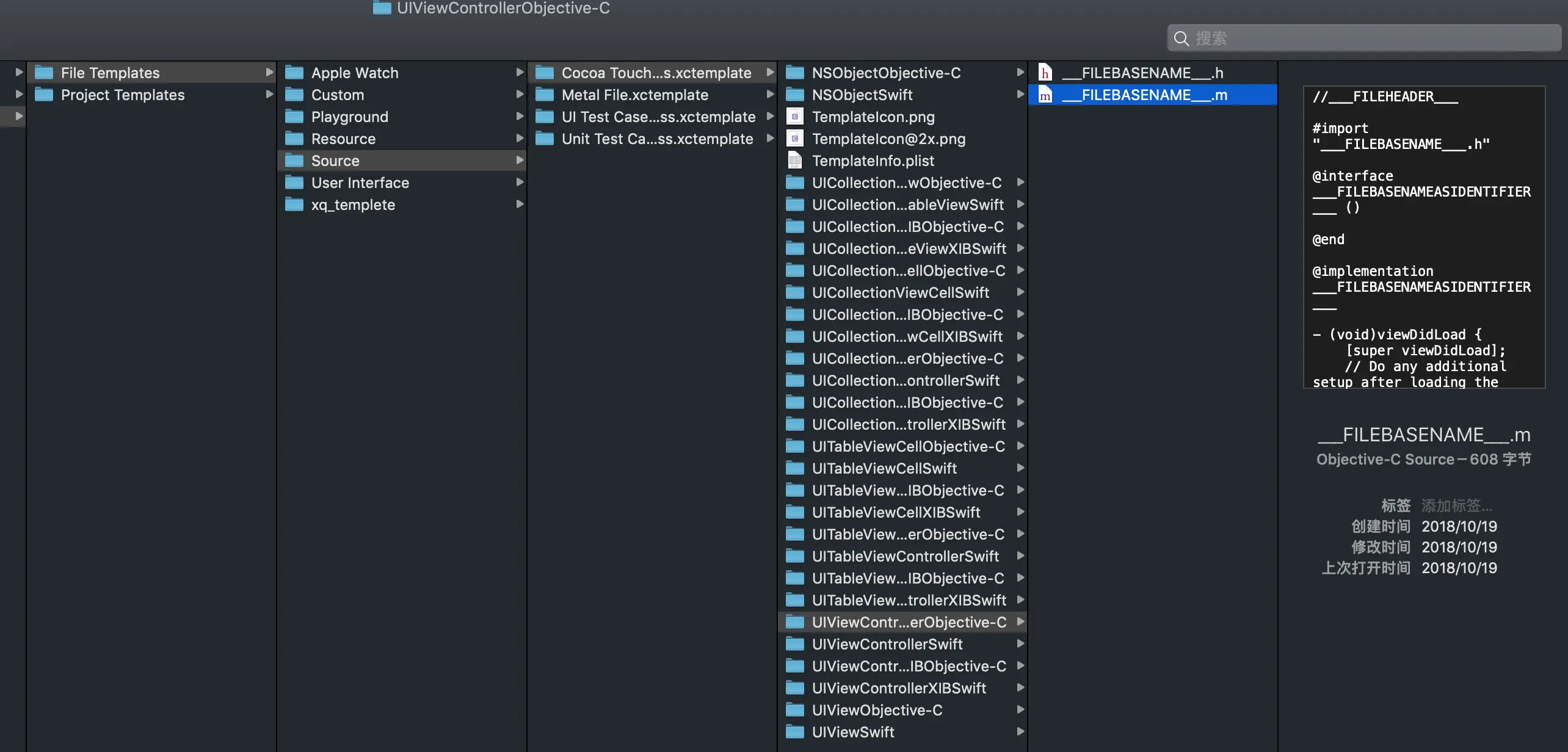The width and height of the screenshot is (1568, 752).
Task: Click the NSObjectSwift folder icon
Action: click(x=795, y=95)
